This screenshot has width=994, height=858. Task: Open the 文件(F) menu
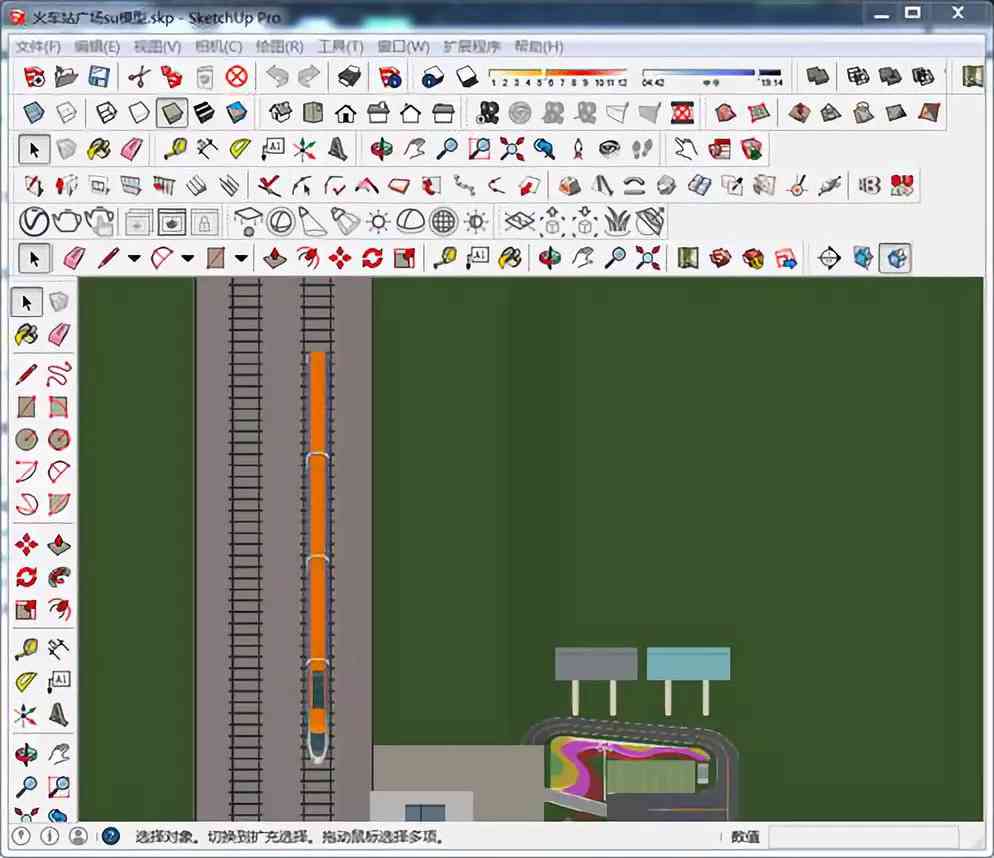pyautogui.click(x=38, y=47)
